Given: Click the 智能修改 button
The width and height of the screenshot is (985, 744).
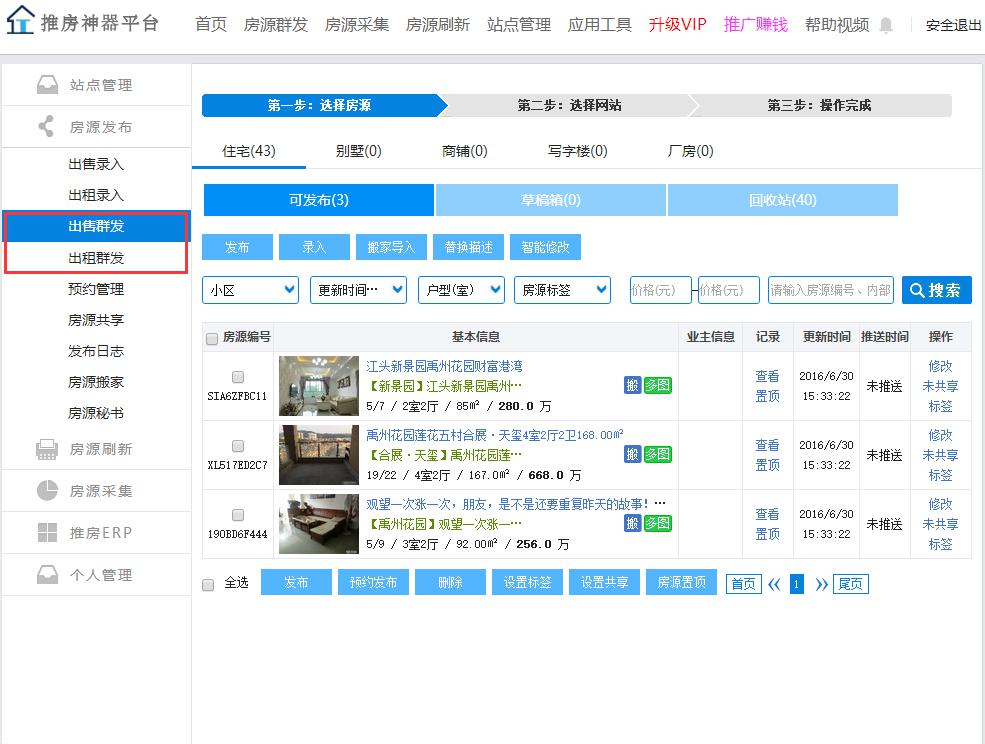Looking at the screenshot, I should click(x=545, y=247).
